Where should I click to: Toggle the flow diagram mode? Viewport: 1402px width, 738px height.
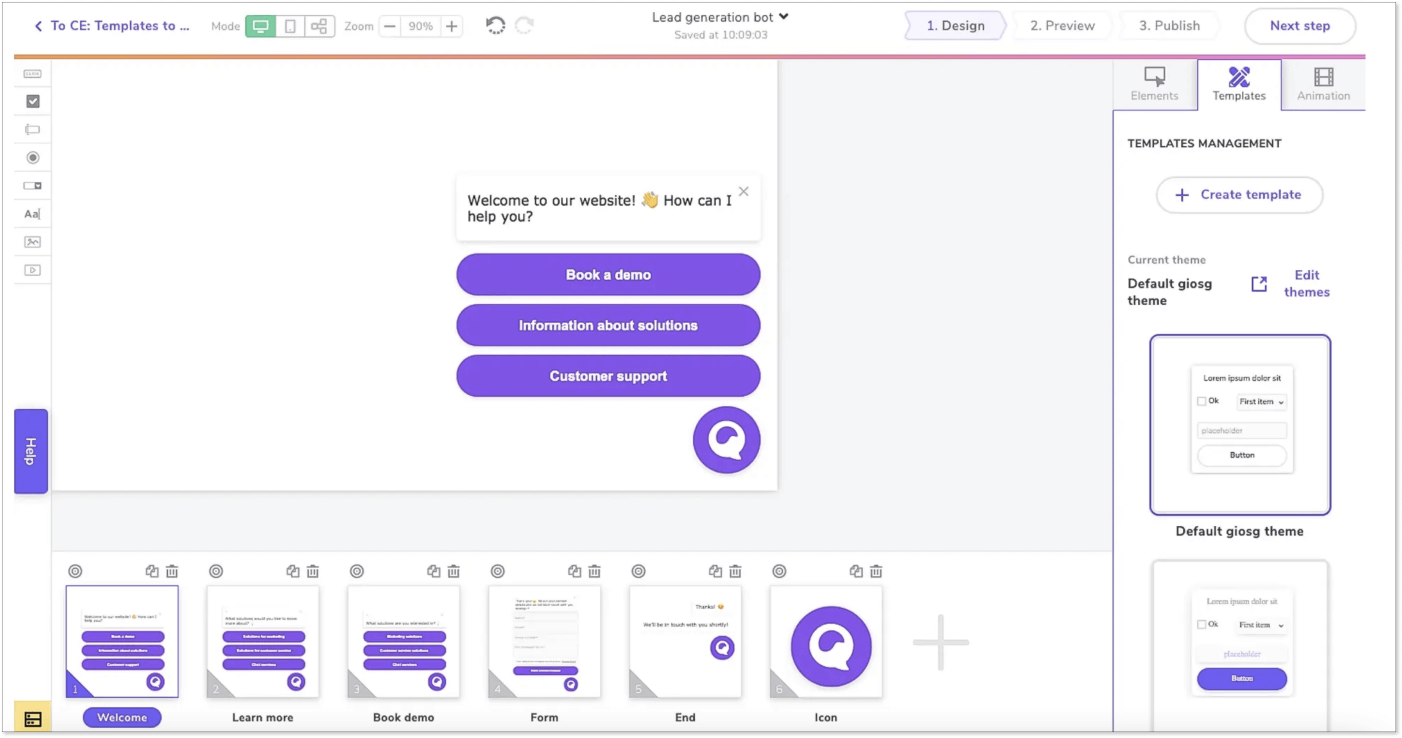319,26
